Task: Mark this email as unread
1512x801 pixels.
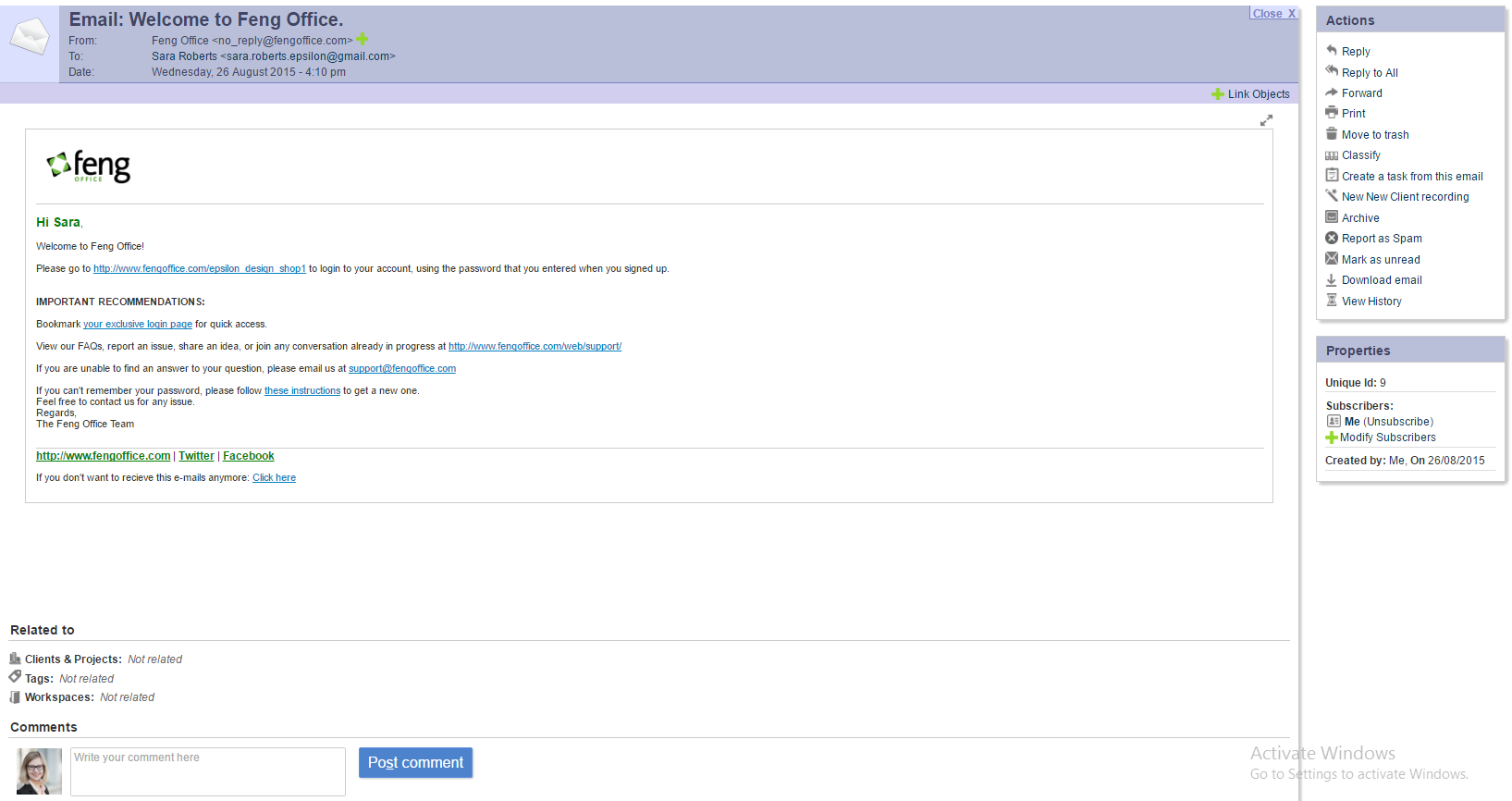Action: click(1380, 260)
